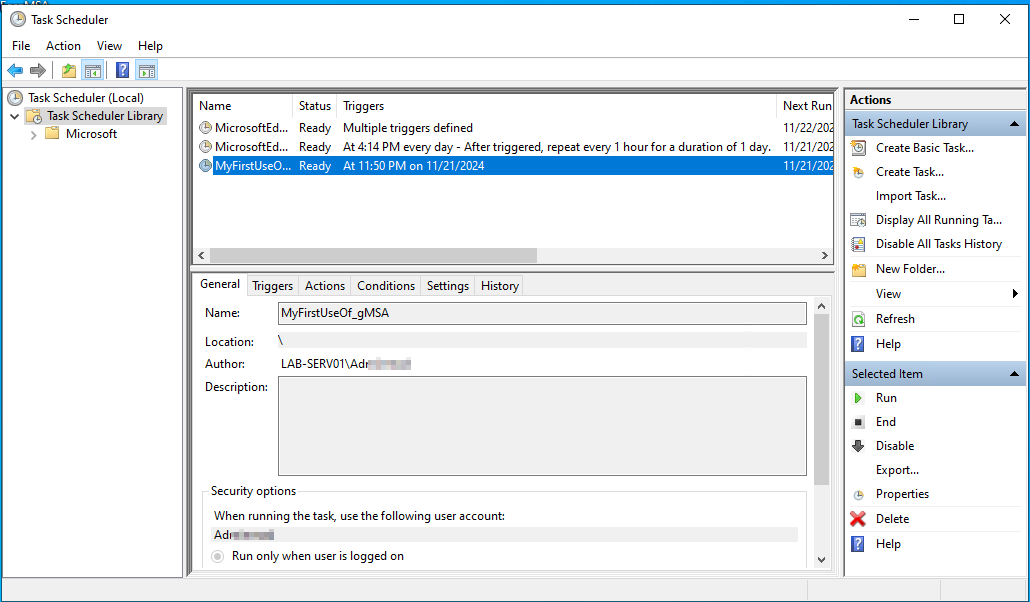The image size is (1030, 602).
Task: Click the Back arrow toolbar icon
Action: 15,70
